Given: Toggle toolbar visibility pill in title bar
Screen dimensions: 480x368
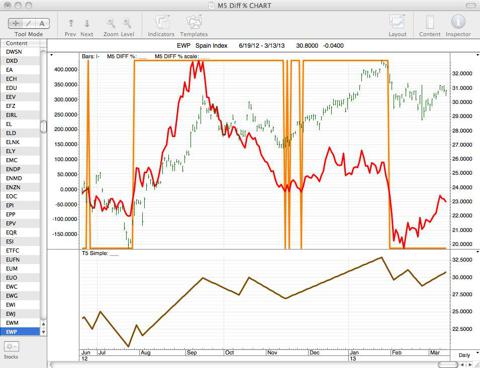Looking at the screenshot, I should pyautogui.click(x=471, y=5).
